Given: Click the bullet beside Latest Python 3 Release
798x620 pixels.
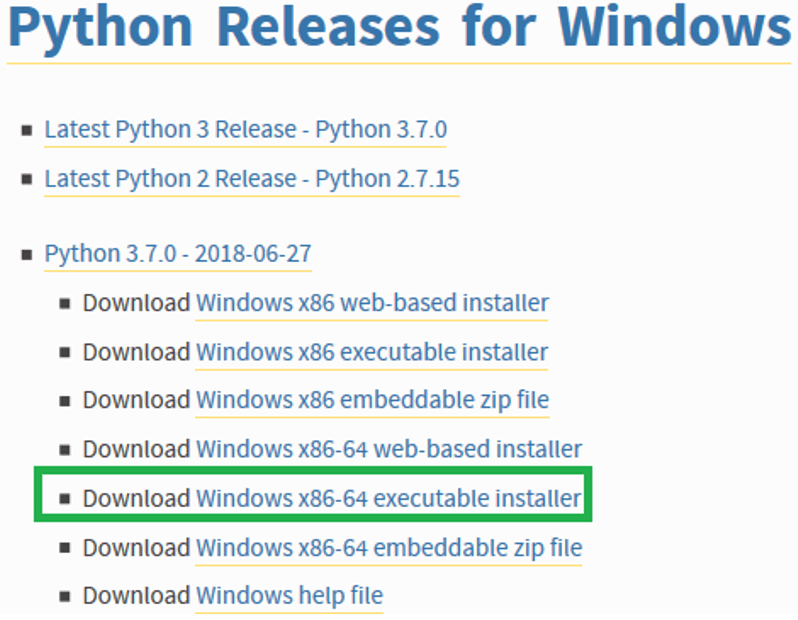Looking at the screenshot, I should coord(26,131).
